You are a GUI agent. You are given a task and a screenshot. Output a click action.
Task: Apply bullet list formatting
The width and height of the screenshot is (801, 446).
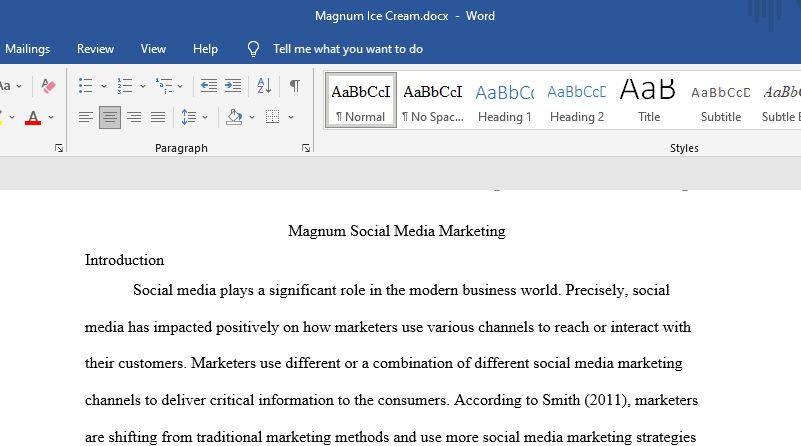[x=85, y=86]
